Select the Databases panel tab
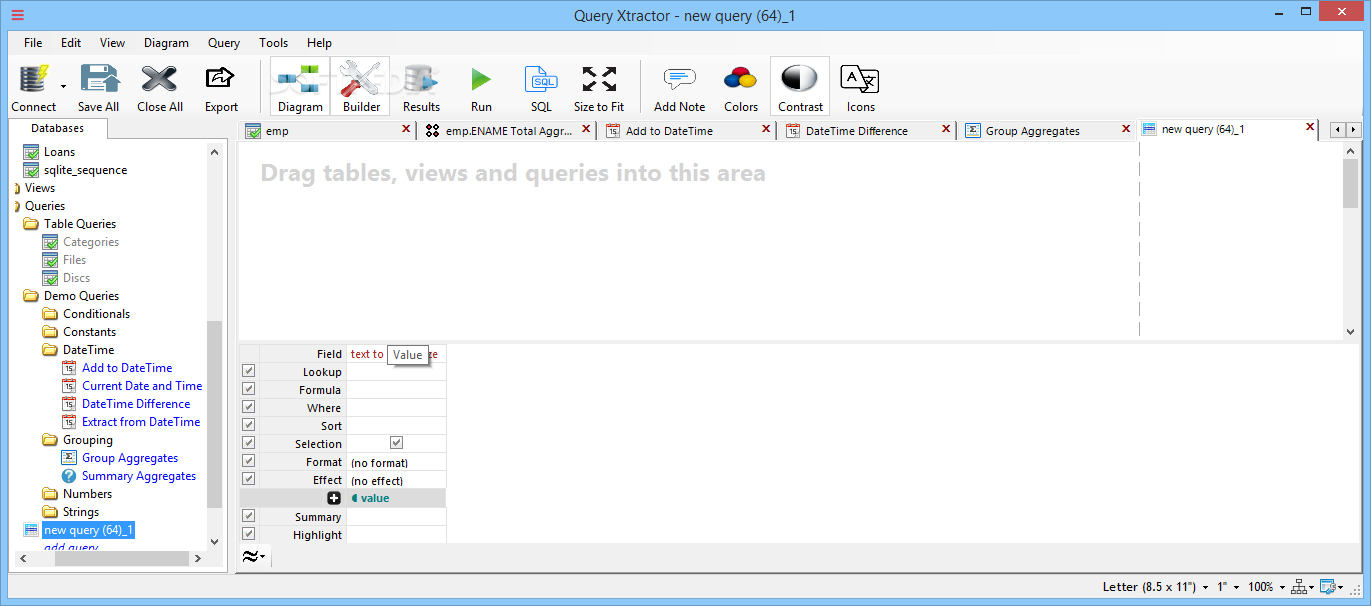 coord(57,128)
